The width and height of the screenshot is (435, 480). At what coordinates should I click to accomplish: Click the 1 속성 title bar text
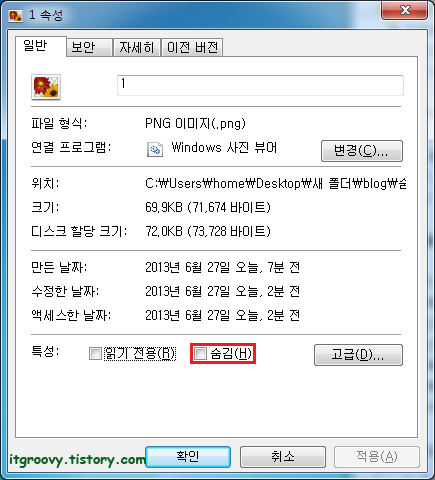[46, 15]
